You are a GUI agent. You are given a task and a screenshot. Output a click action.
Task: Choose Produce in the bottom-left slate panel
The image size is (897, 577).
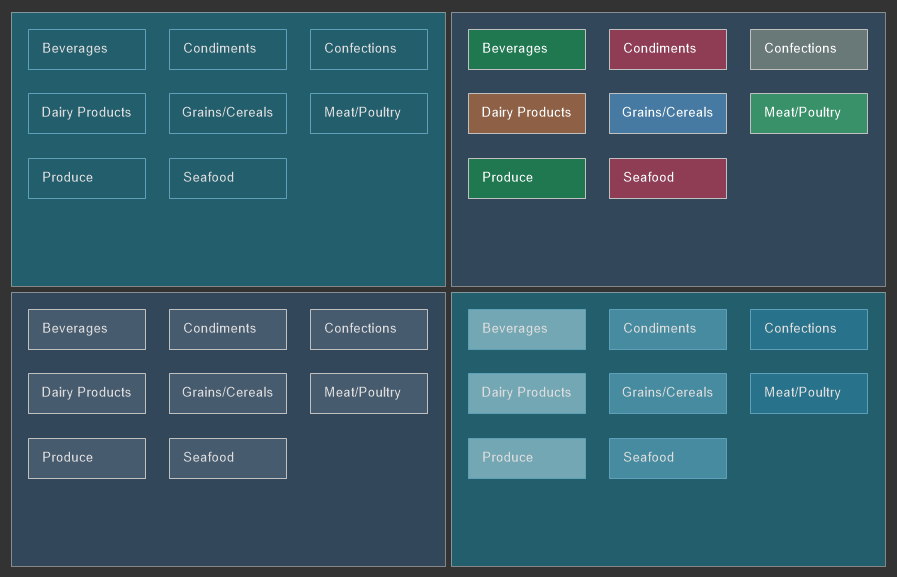pos(86,458)
